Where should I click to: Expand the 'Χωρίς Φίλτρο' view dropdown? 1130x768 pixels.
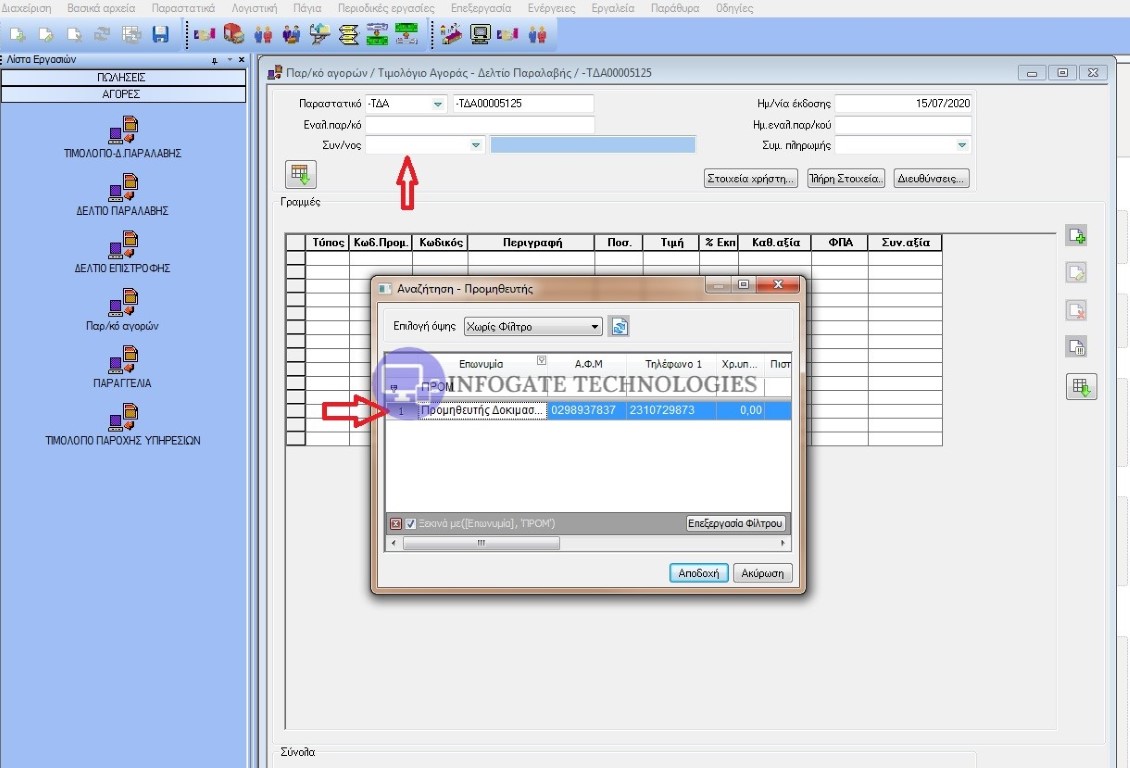(595, 327)
